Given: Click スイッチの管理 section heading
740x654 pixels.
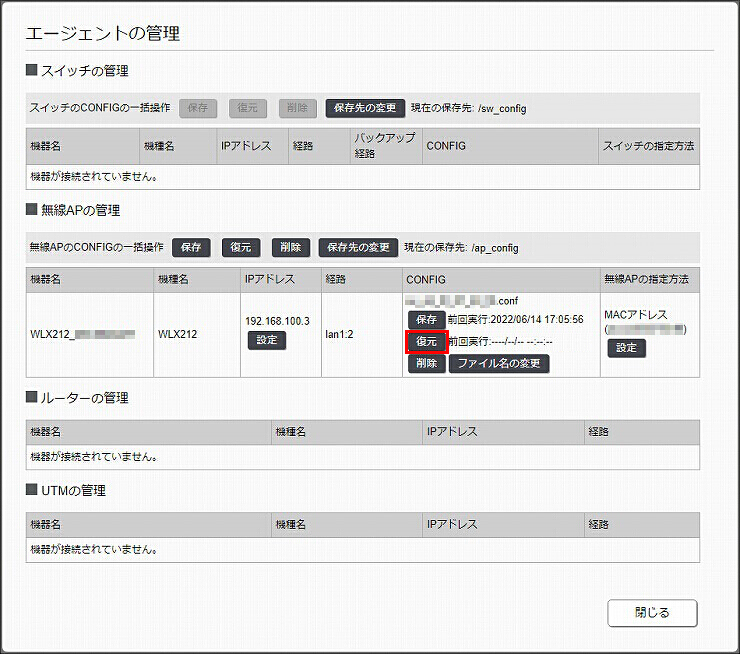Looking at the screenshot, I should pos(85,71).
